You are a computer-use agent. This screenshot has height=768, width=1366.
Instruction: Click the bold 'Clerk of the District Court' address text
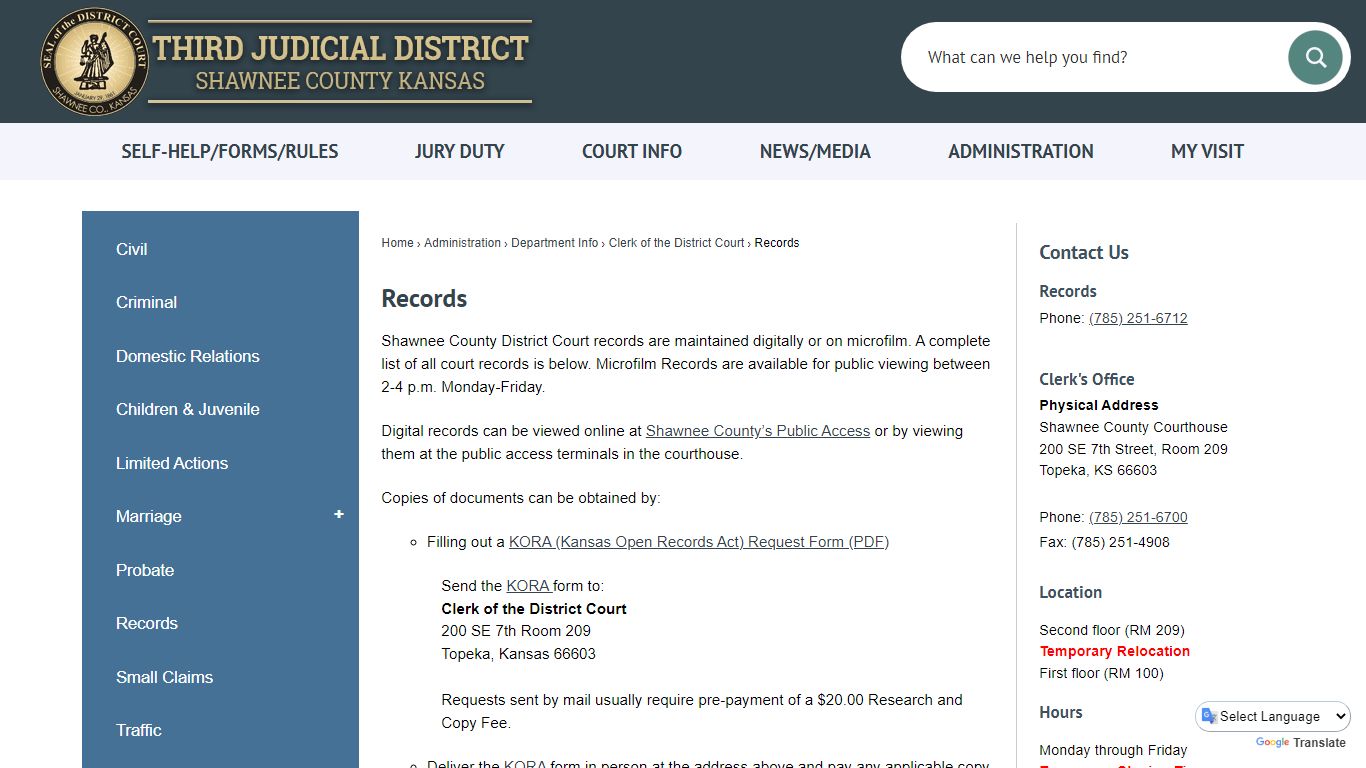534,609
